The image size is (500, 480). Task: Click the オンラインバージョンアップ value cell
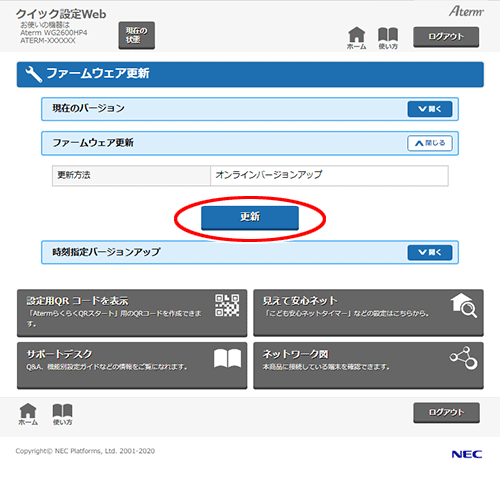pyautogui.click(x=329, y=175)
